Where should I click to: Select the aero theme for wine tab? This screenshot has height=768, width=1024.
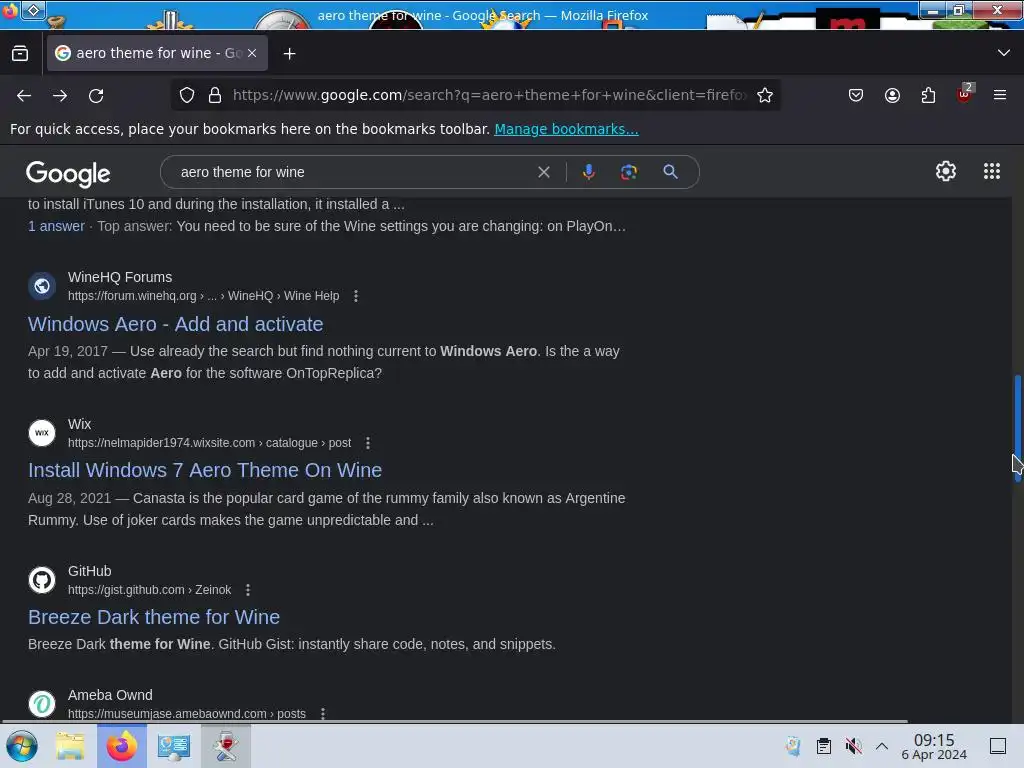(157, 53)
